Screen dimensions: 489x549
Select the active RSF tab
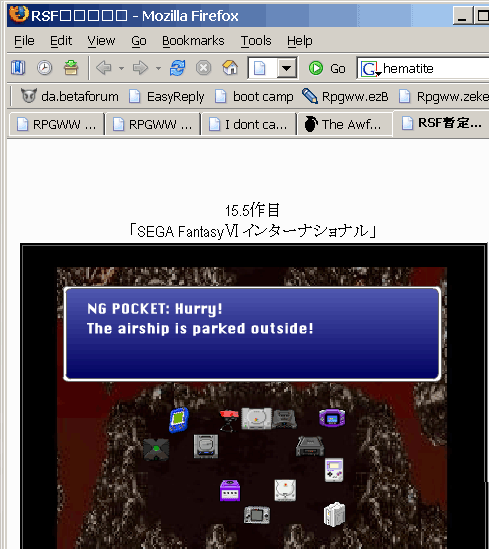point(442,123)
